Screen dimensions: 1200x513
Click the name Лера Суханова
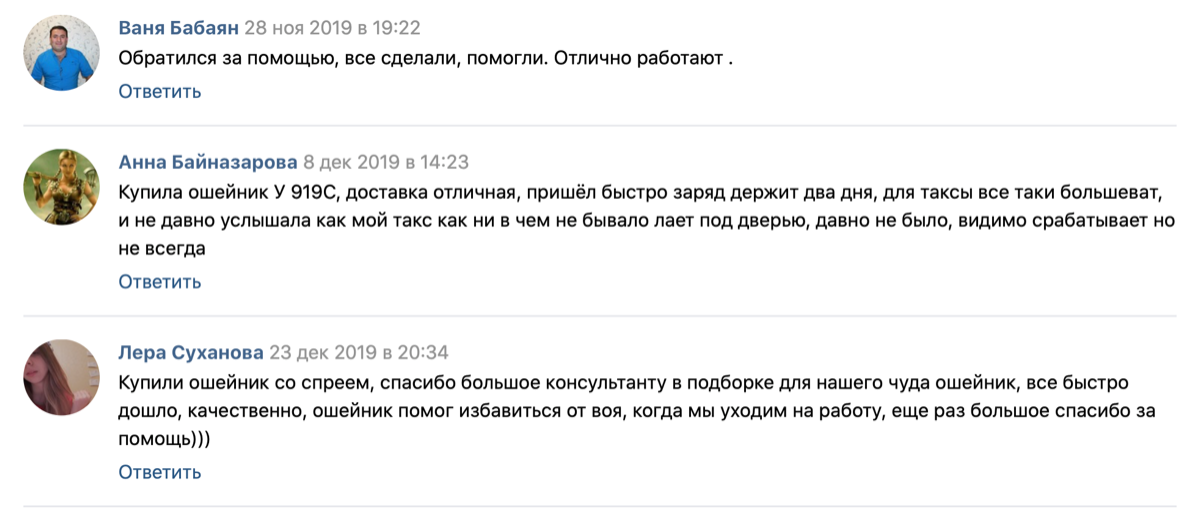pos(191,352)
